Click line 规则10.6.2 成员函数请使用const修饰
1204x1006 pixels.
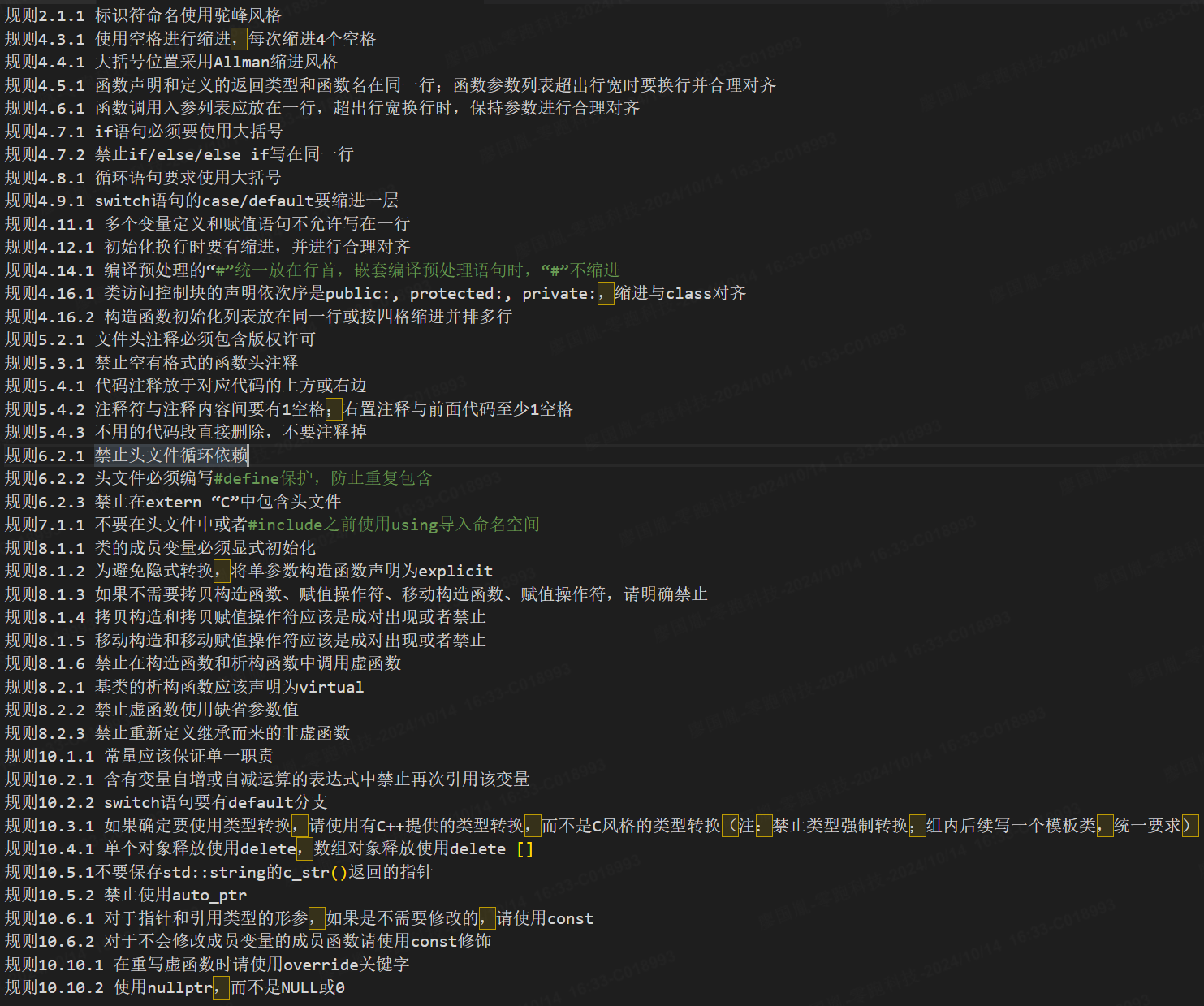pyautogui.click(x=248, y=941)
